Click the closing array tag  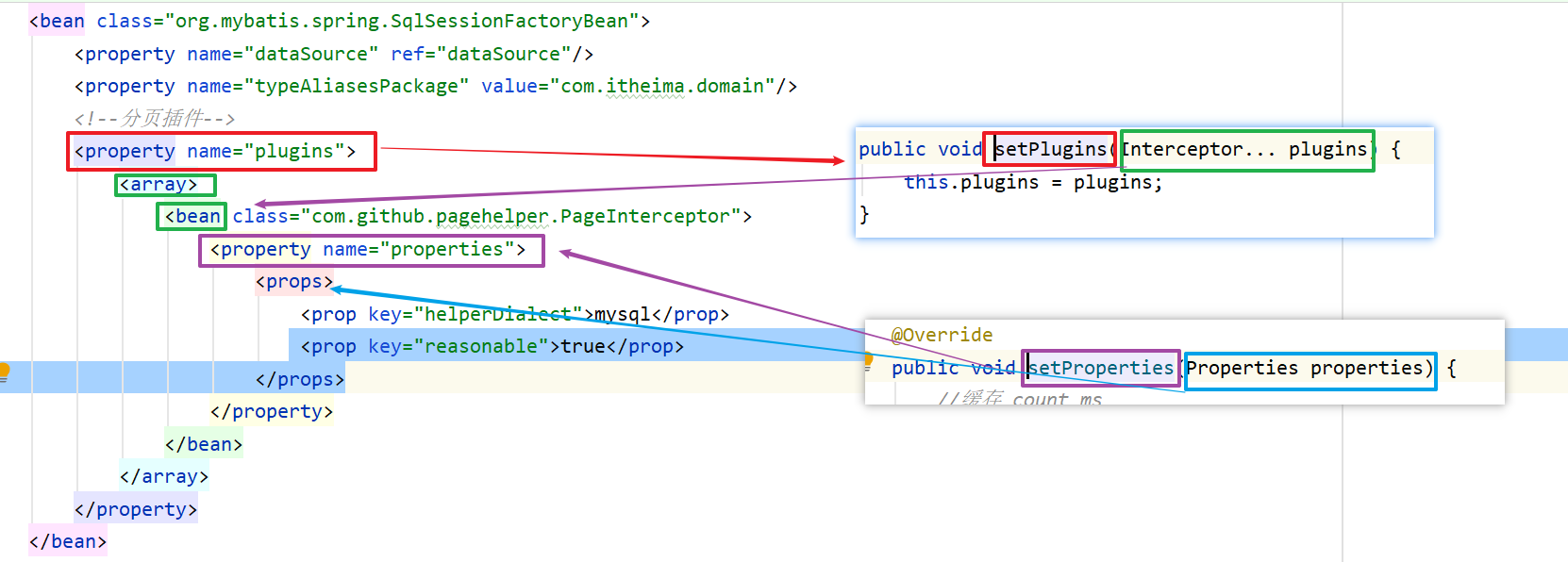pos(164,476)
